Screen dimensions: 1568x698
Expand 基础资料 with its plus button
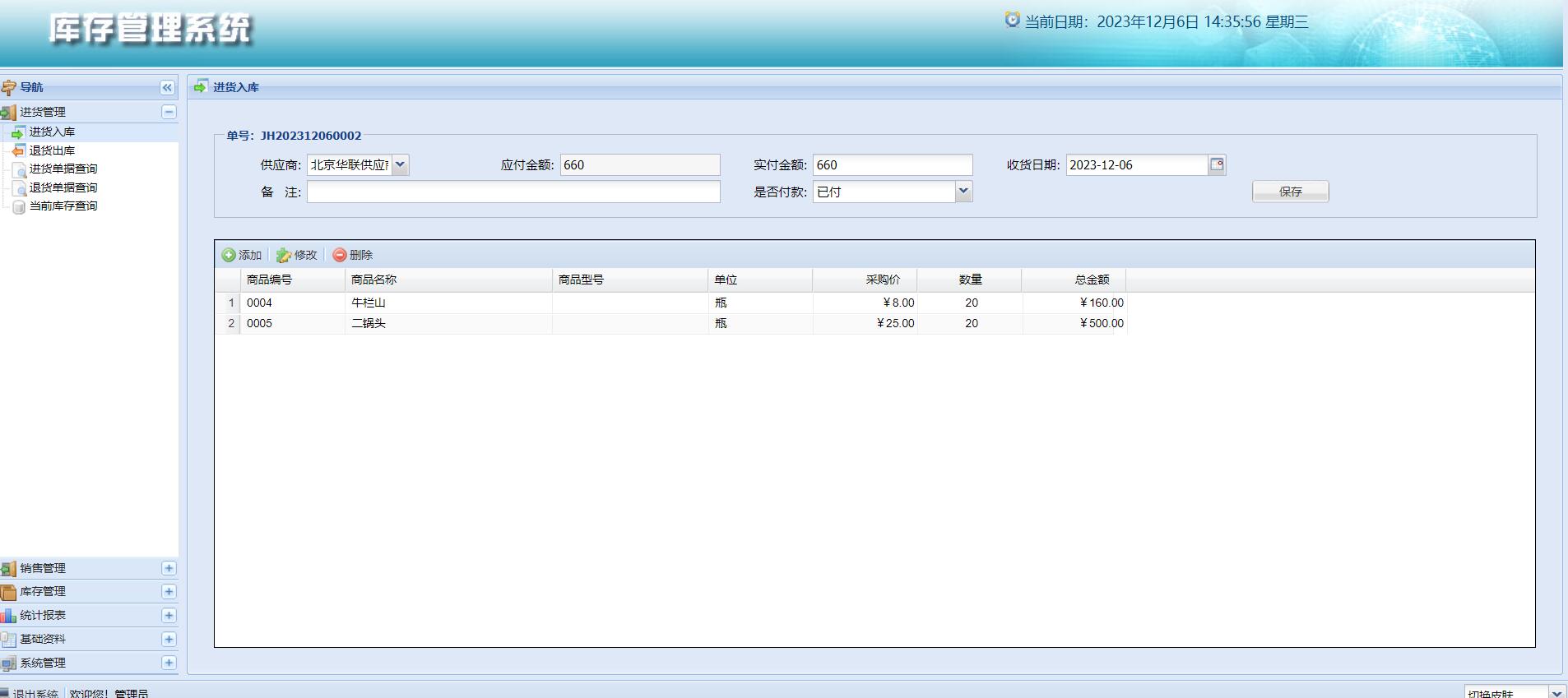(x=169, y=639)
